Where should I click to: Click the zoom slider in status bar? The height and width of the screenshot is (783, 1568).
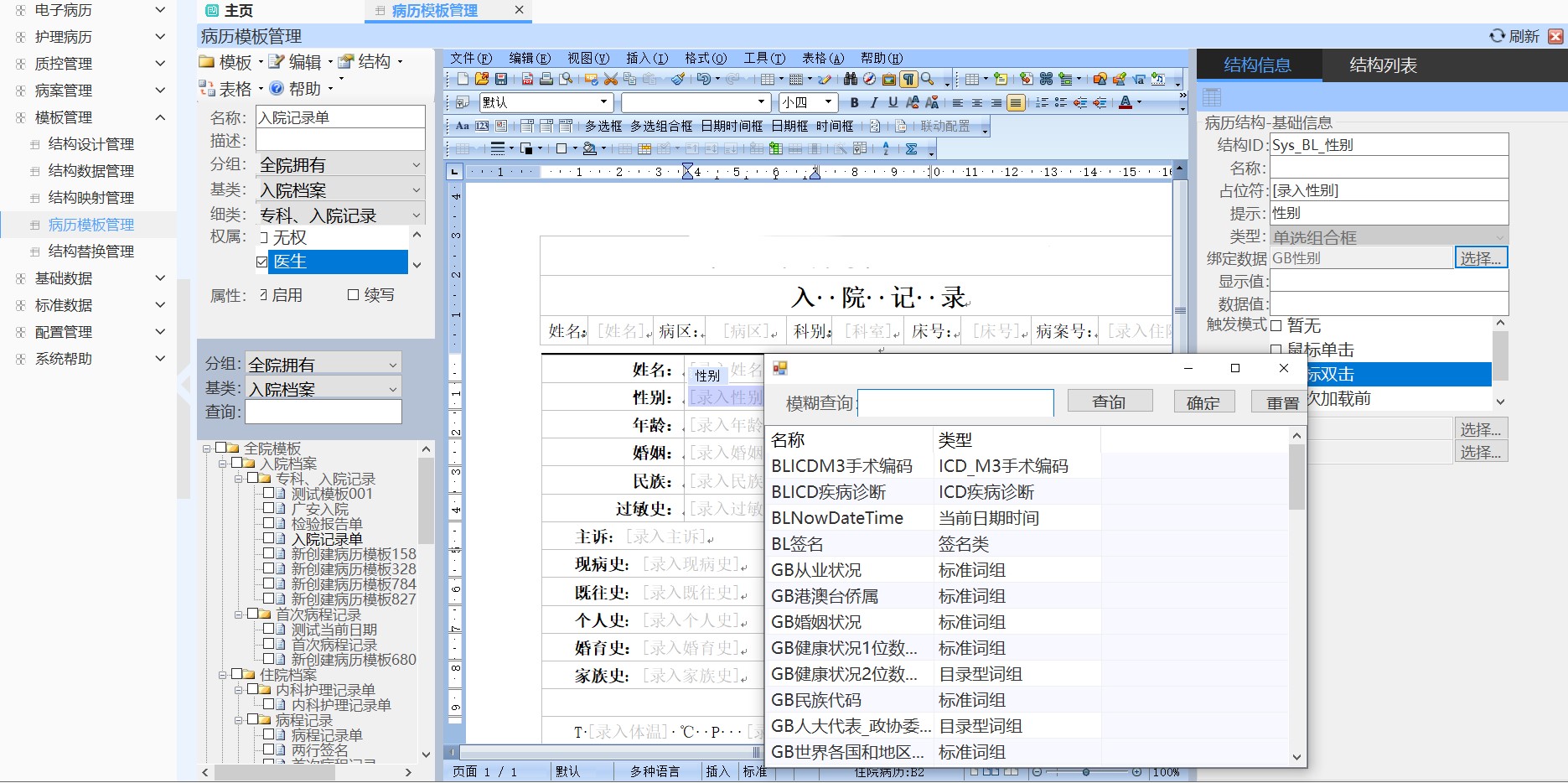[x=1087, y=772]
